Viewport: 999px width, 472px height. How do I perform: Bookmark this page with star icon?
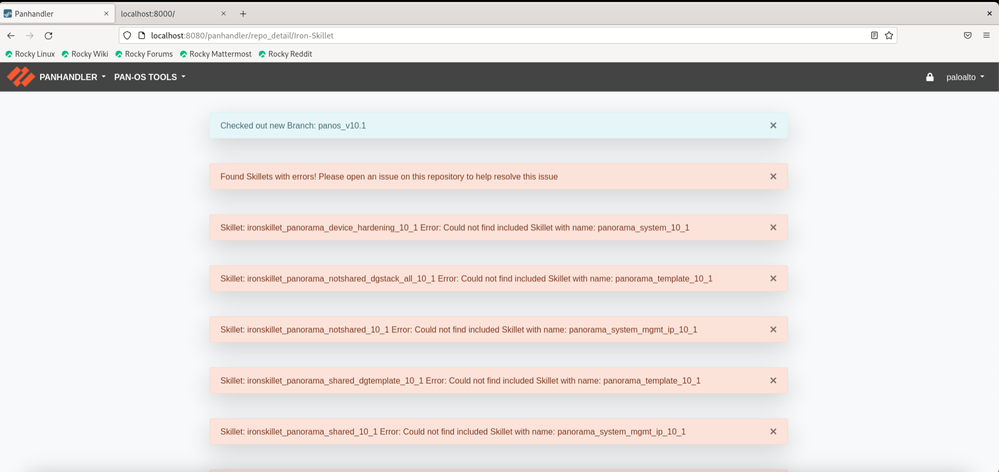[x=889, y=35]
